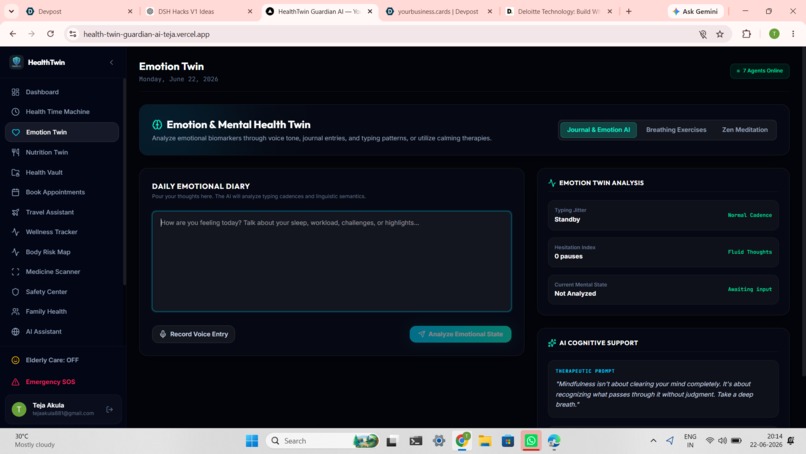Click the Ask Gemini button

coord(695,11)
